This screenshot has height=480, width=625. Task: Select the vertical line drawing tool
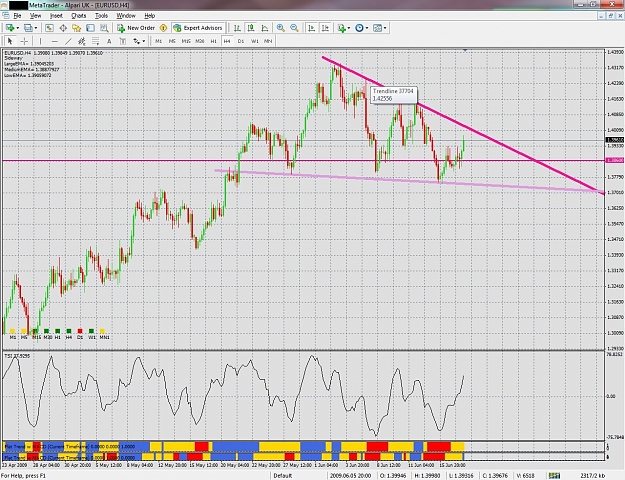pos(40,41)
